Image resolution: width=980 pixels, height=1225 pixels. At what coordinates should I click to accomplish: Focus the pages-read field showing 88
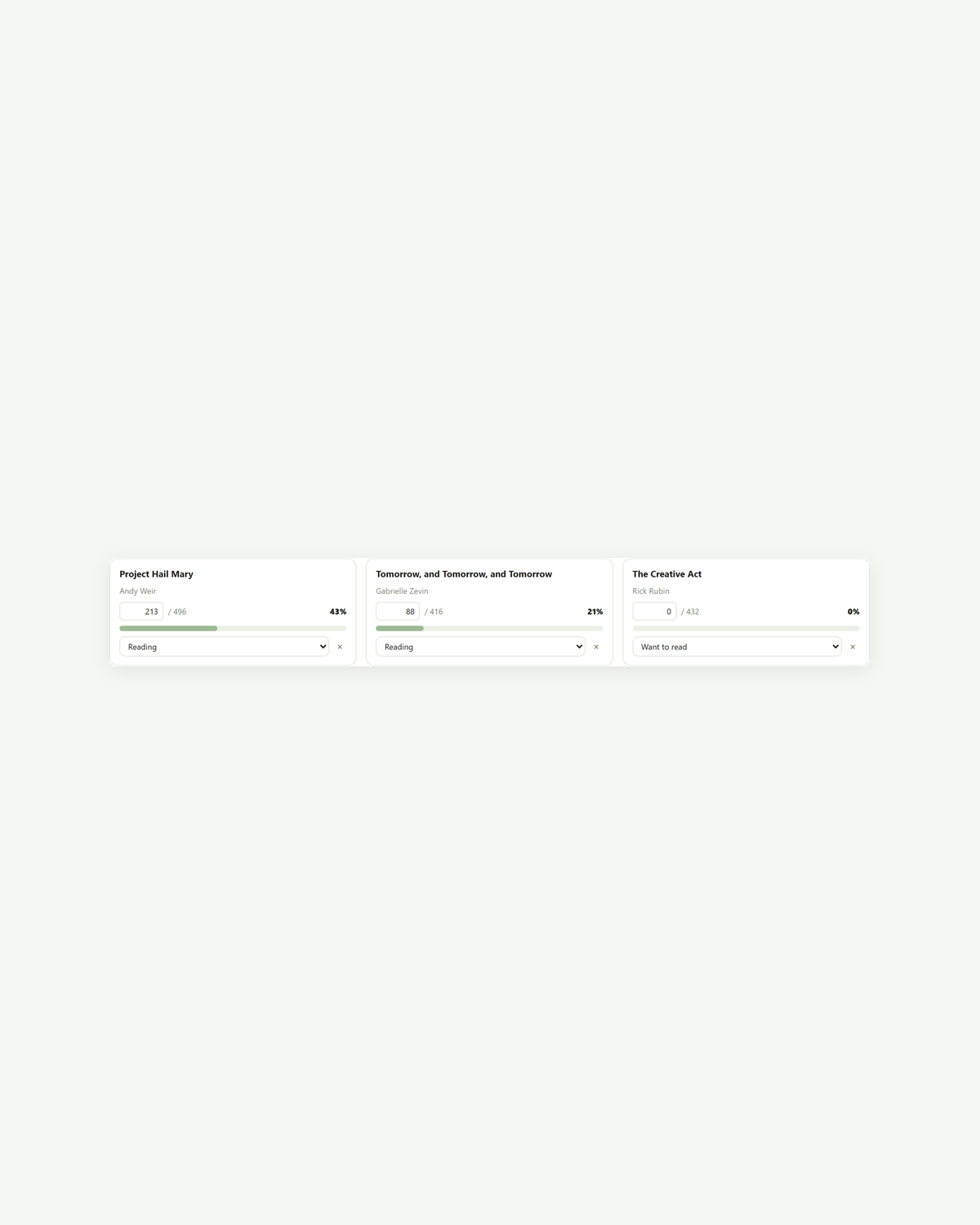[x=398, y=612]
